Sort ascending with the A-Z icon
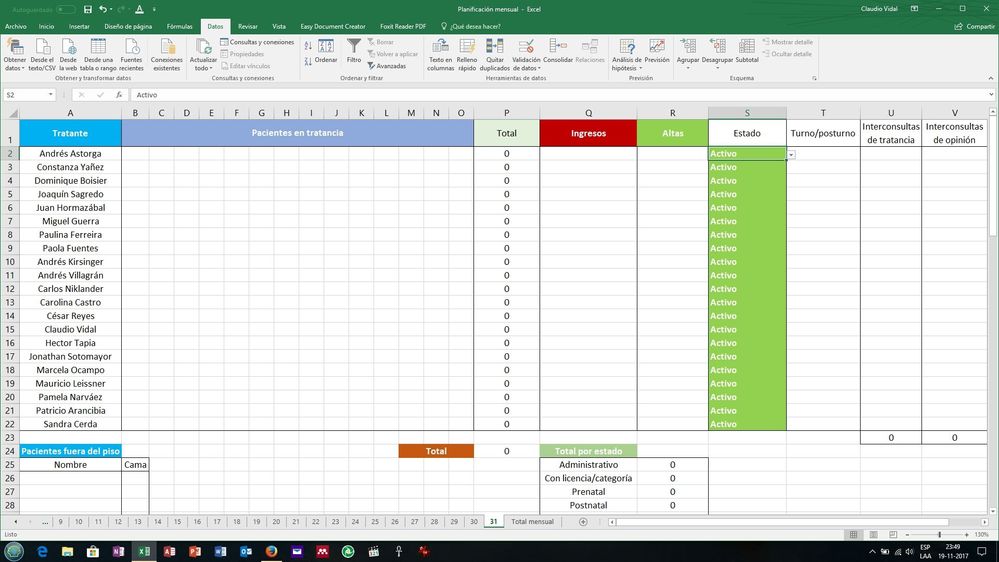 pyautogui.click(x=308, y=46)
